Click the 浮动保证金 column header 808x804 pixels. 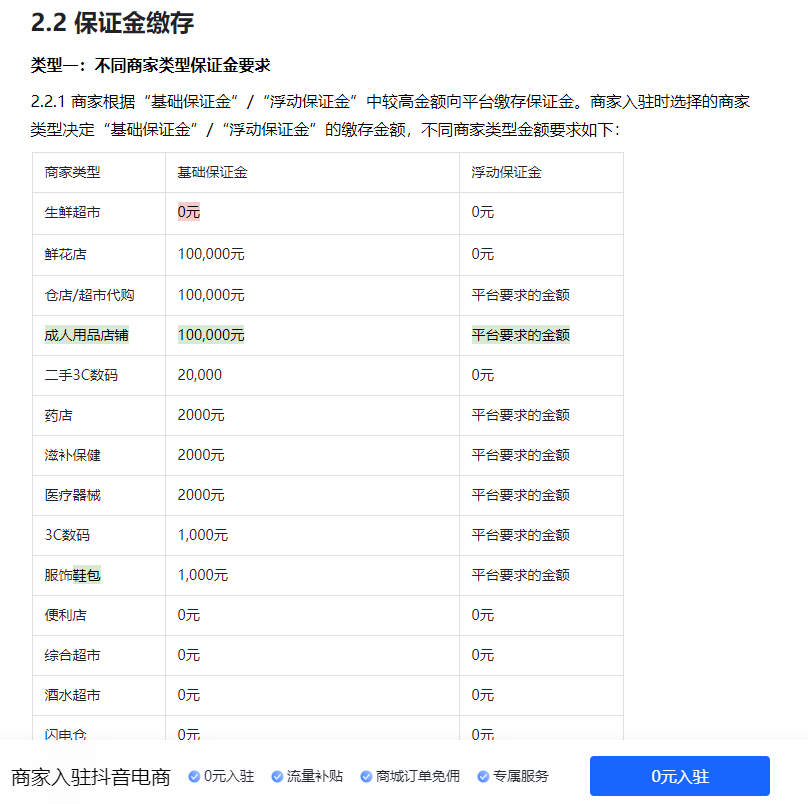coord(506,172)
